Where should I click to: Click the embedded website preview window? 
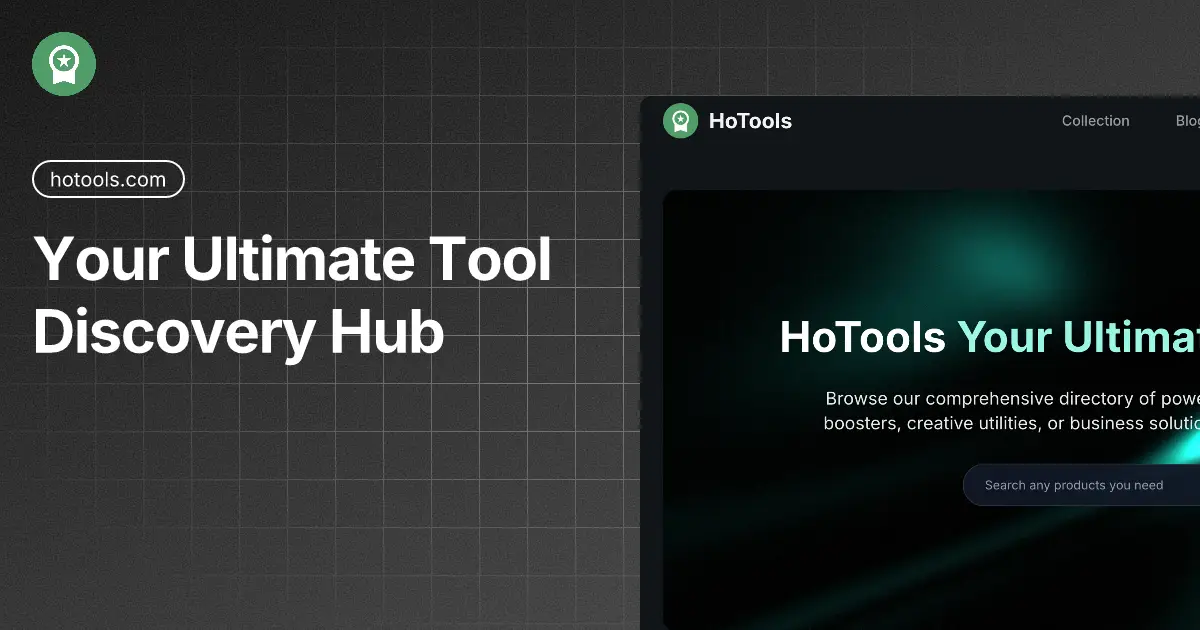(920, 360)
